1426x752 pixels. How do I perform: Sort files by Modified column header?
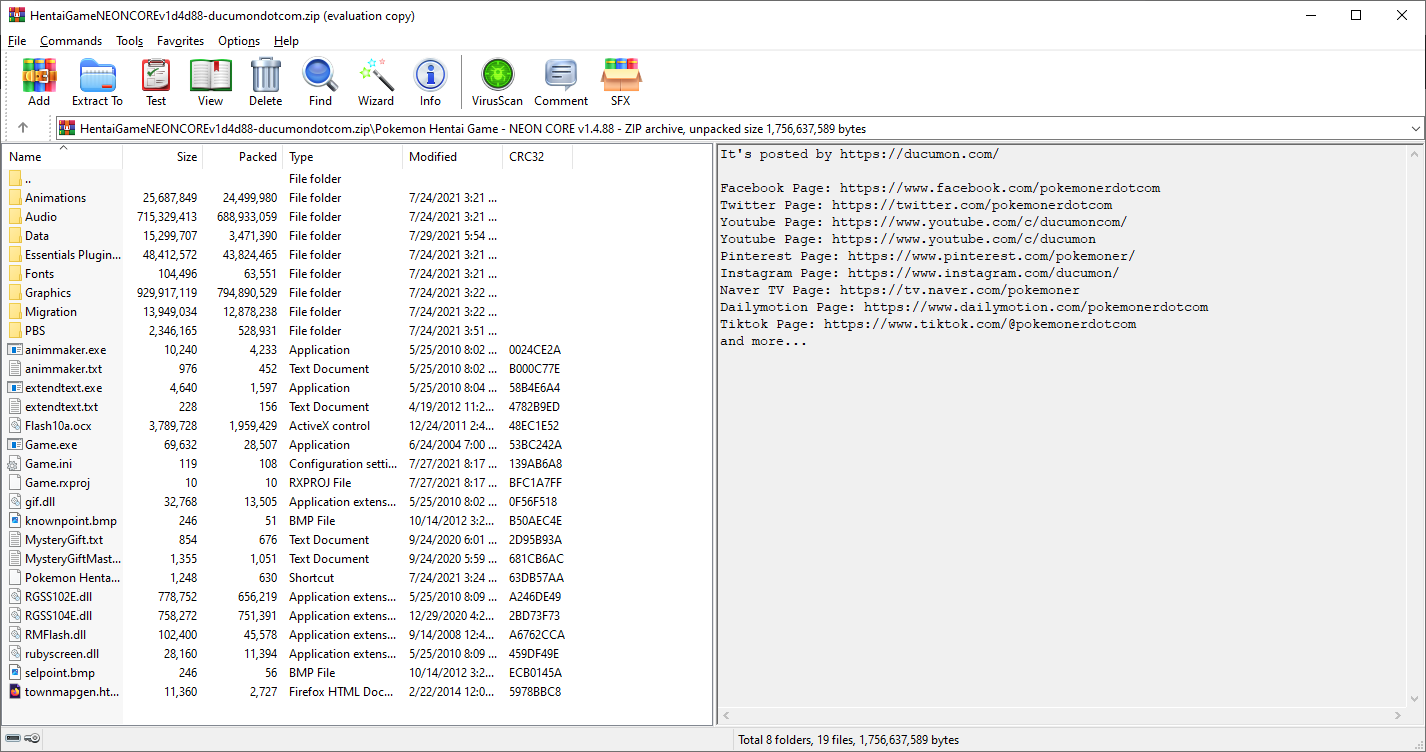point(433,157)
